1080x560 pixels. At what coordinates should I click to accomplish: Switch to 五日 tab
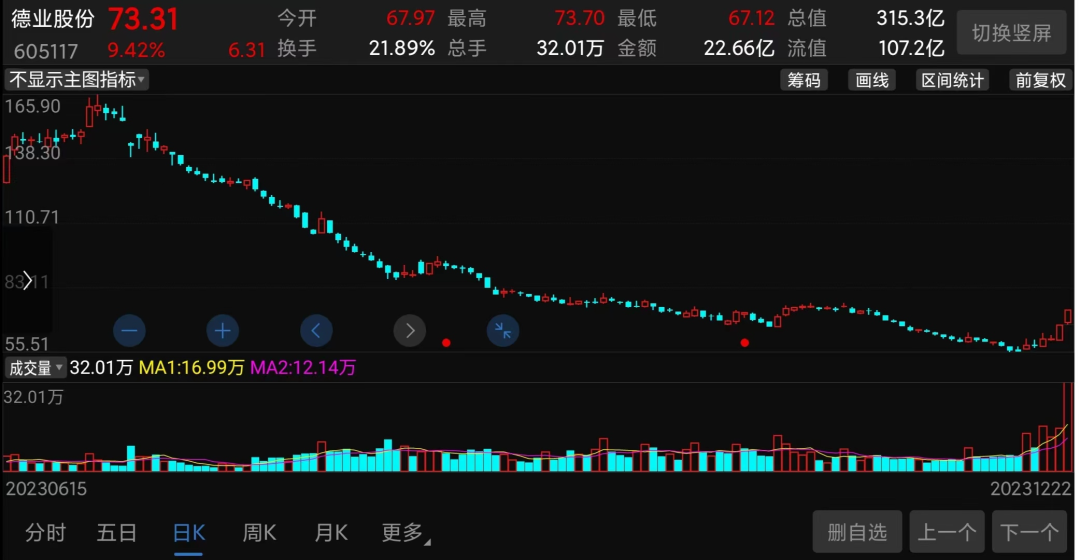coord(116,532)
